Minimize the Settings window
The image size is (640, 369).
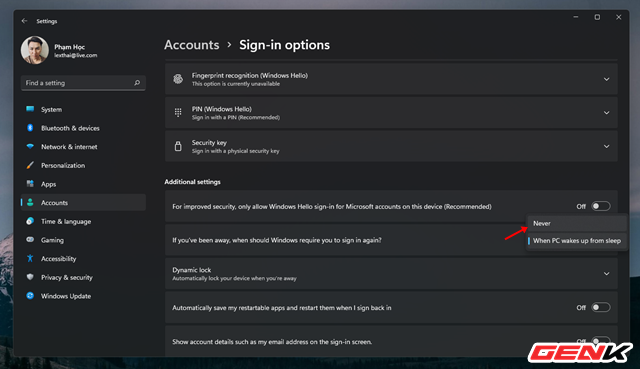click(x=576, y=17)
